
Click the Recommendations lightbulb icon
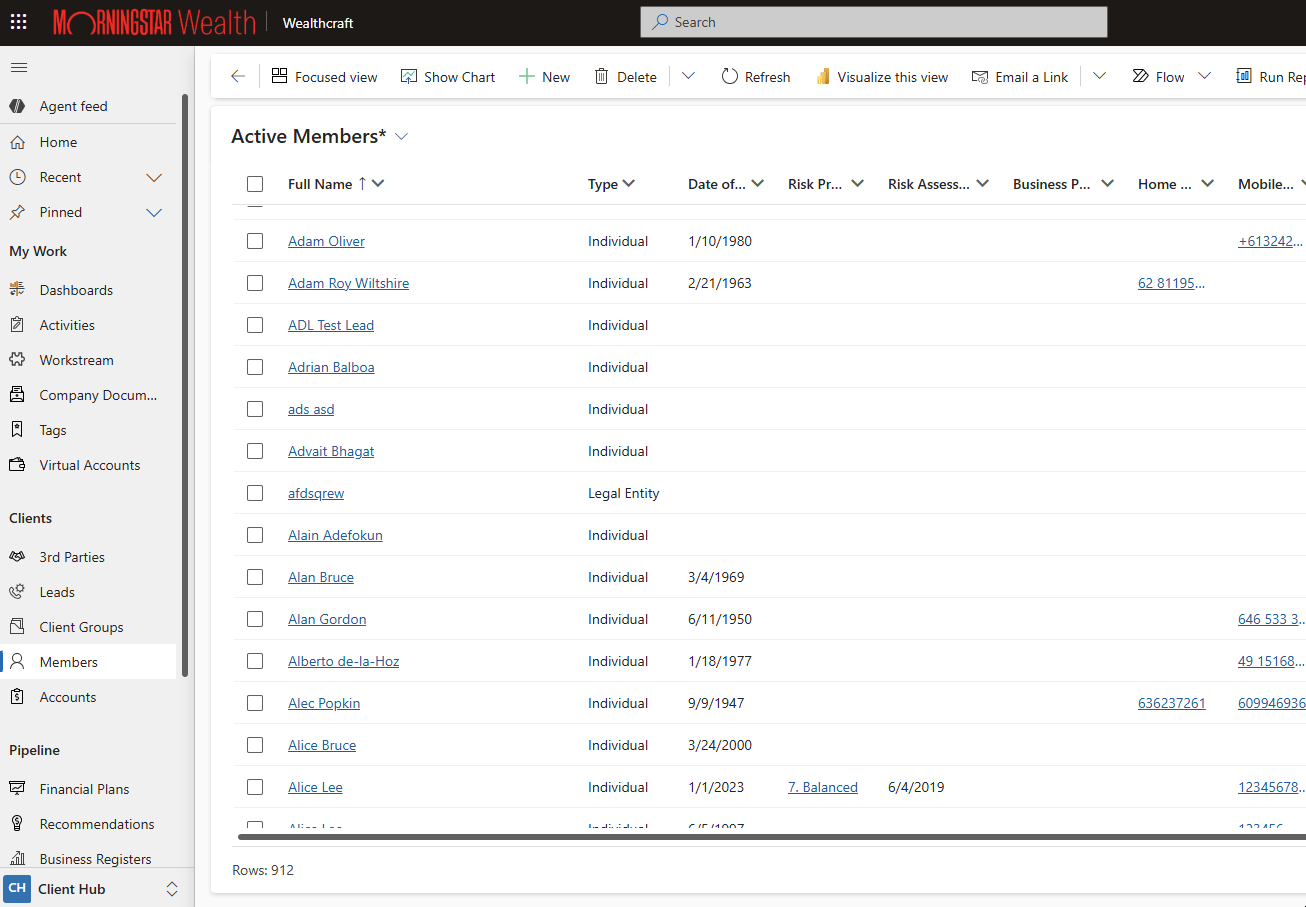17,824
